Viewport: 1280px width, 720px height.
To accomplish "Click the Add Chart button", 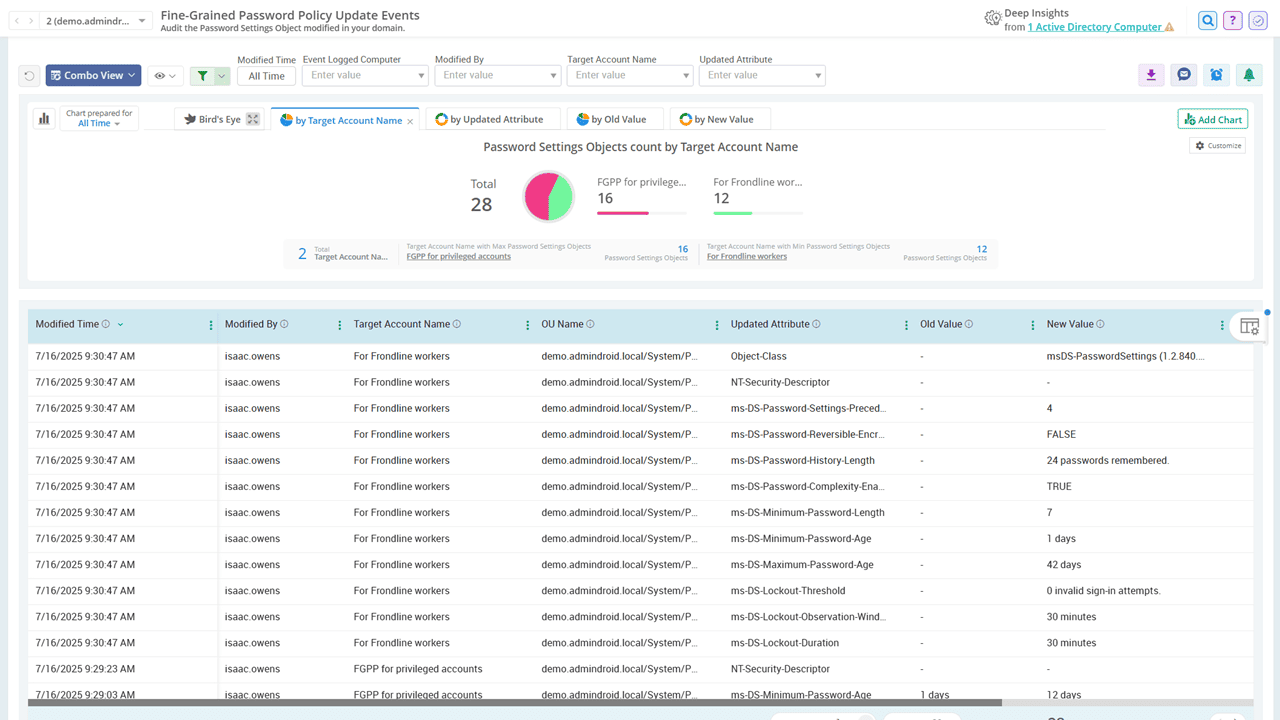I will click(1212, 119).
